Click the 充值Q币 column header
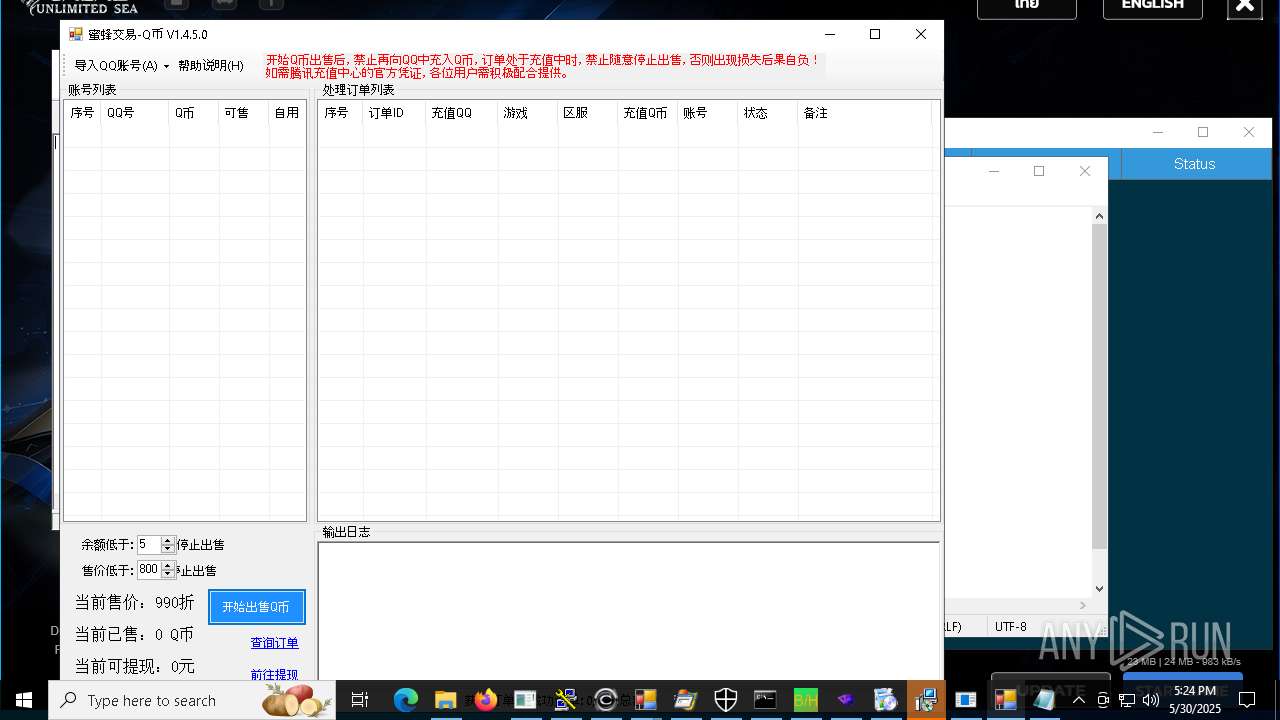 pyautogui.click(x=648, y=113)
